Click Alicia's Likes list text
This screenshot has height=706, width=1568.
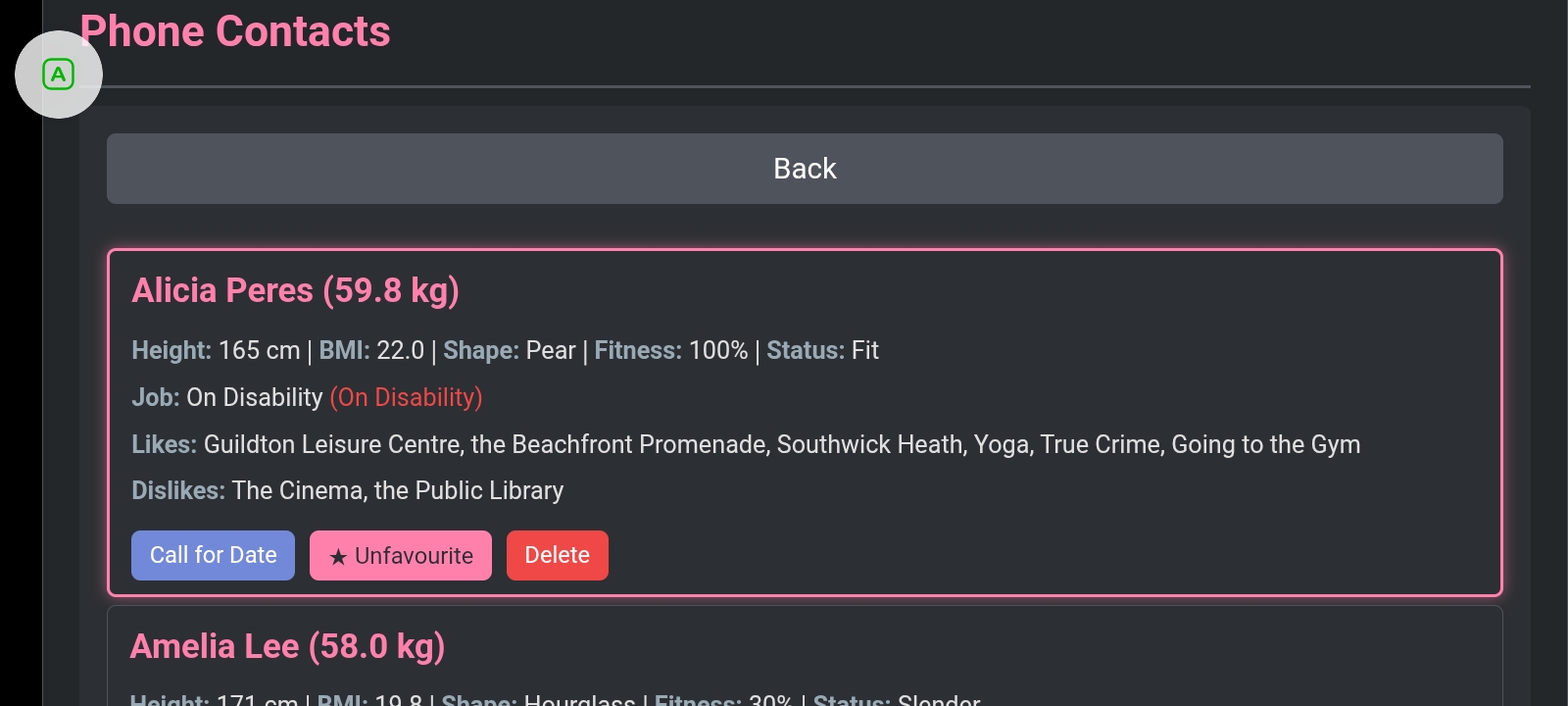click(781, 444)
